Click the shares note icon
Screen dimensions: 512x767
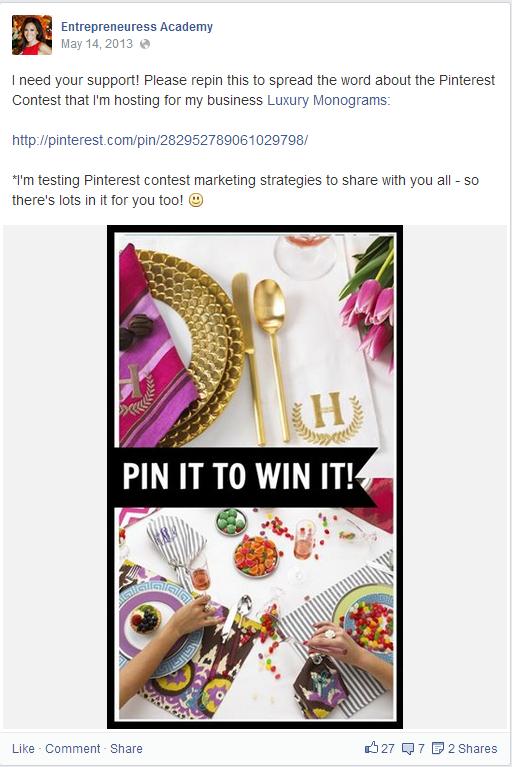pyautogui.click(x=438, y=748)
